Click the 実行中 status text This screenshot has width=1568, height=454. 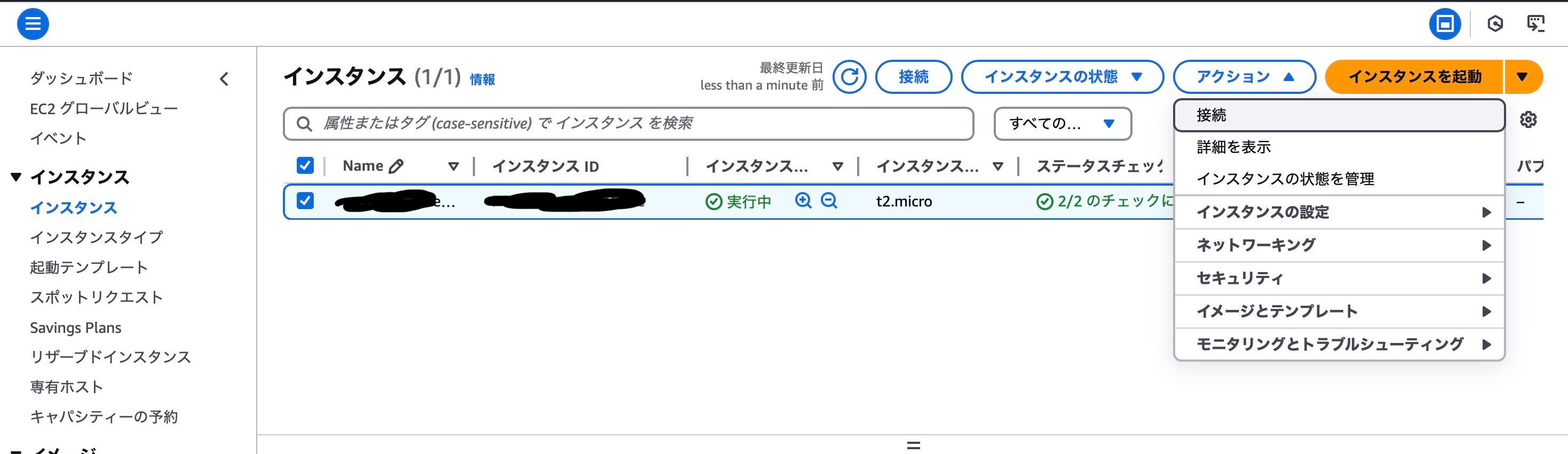[x=749, y=202]
